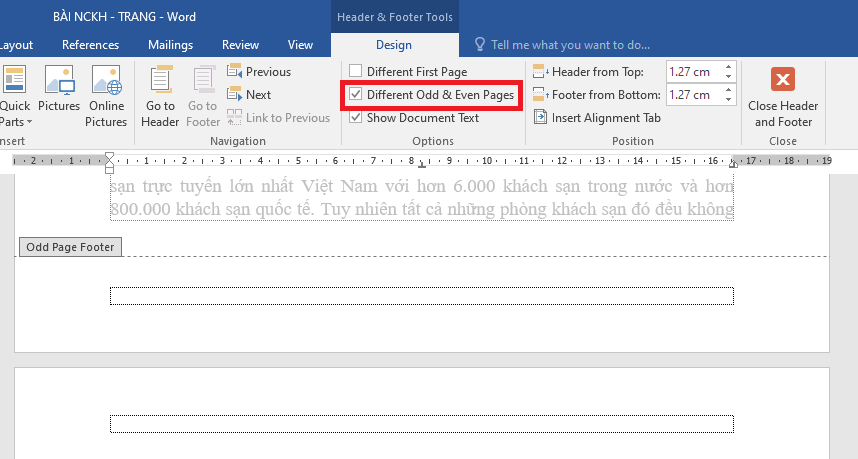858x459 pixels.
Task: Toggle Show Document Text option
Action: pos(356,118)
